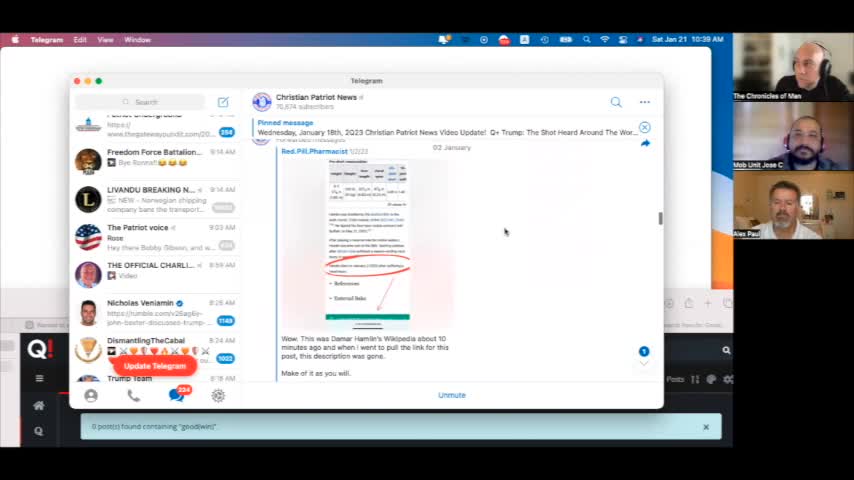854x480 pixels.
Task: Open the Pinned message bar
Action: 447,127
